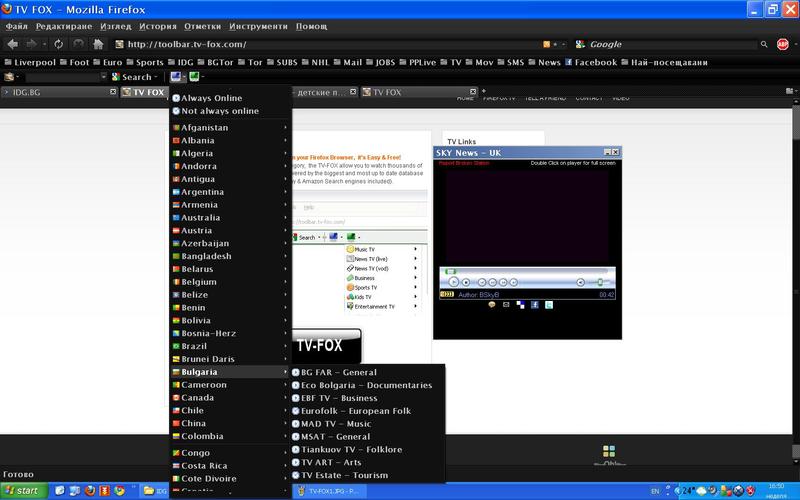Click the Adblock Plus ABP icon
Image resolution: width=800 pixels, height=500 pixels.
click(783, 44)
